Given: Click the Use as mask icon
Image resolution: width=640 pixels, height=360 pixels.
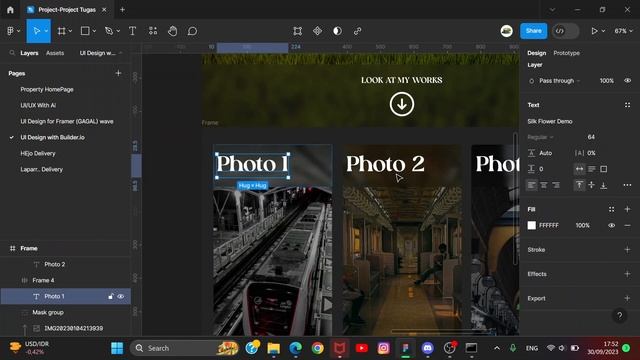Looking at the screenshot, I should [337, 31].
